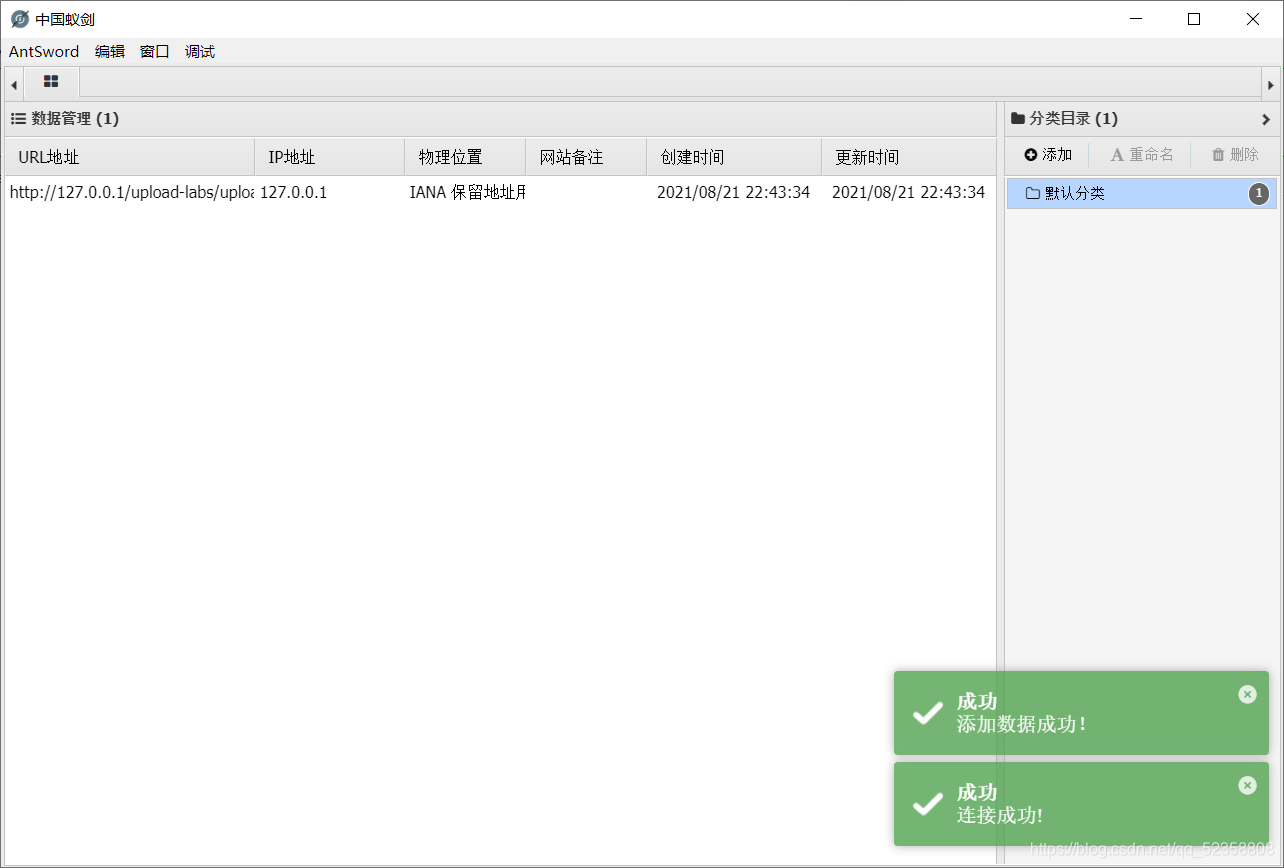Click 添加 to add a category

[1048, 155]
